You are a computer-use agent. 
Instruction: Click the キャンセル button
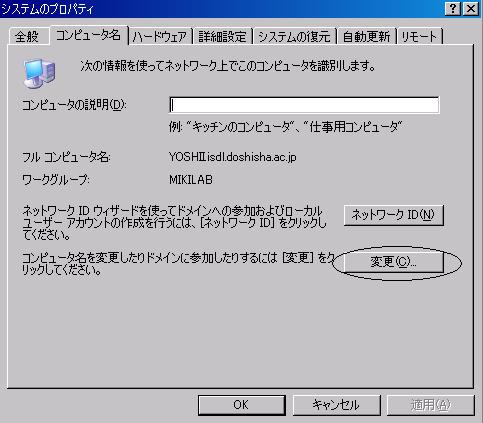pos(336,405)
